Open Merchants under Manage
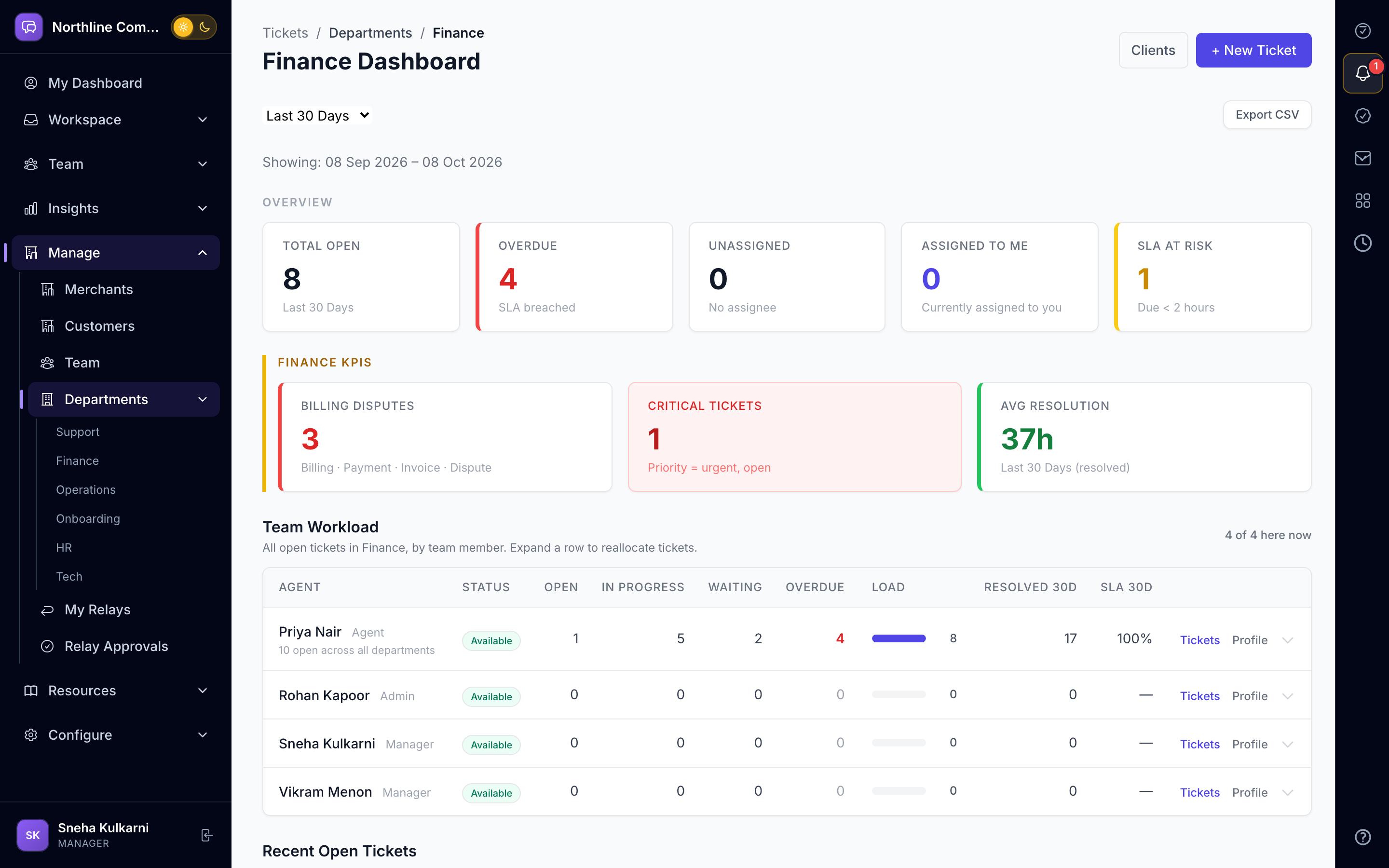Screen dimensions: 1389x868 click(x=124, y=289)
